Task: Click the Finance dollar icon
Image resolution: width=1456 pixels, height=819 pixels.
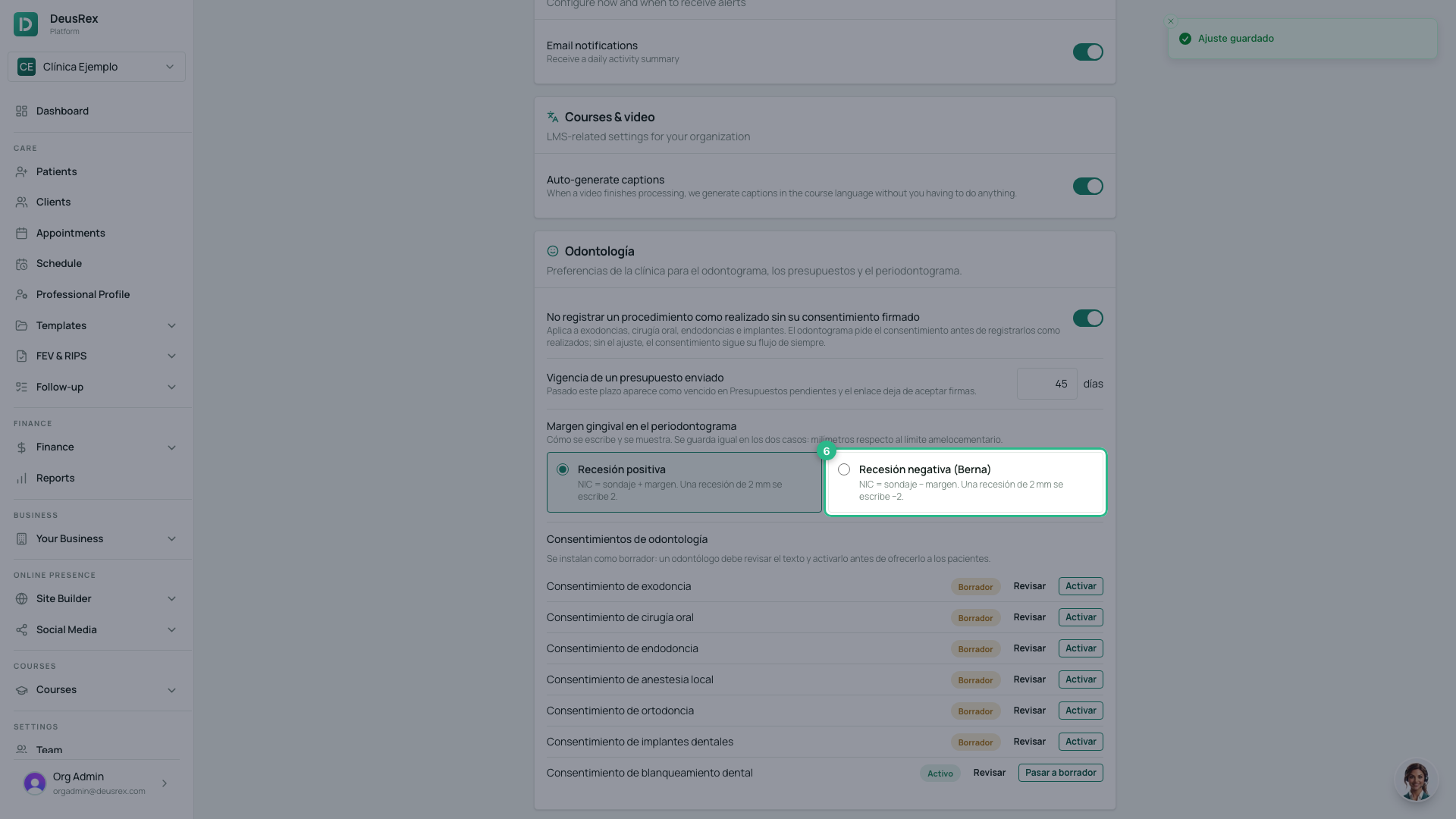Action: [x=21, y=447]
